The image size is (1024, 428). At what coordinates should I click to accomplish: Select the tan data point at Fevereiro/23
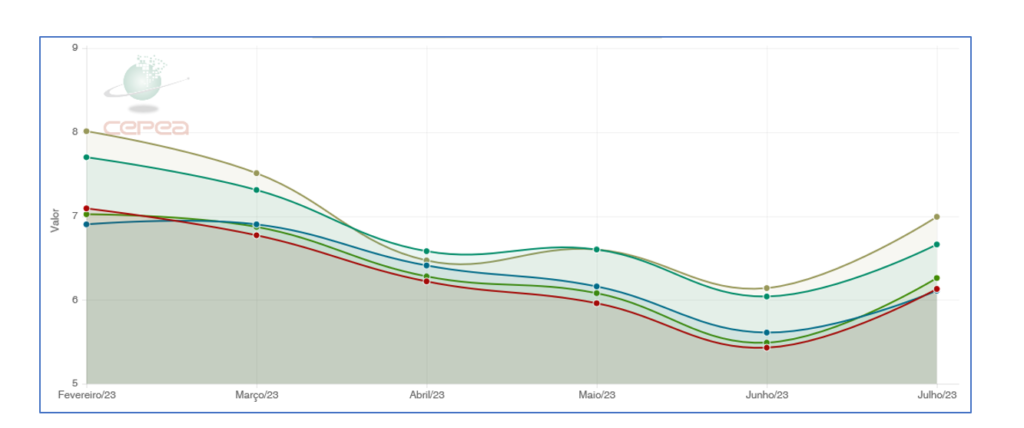point(87,131)
